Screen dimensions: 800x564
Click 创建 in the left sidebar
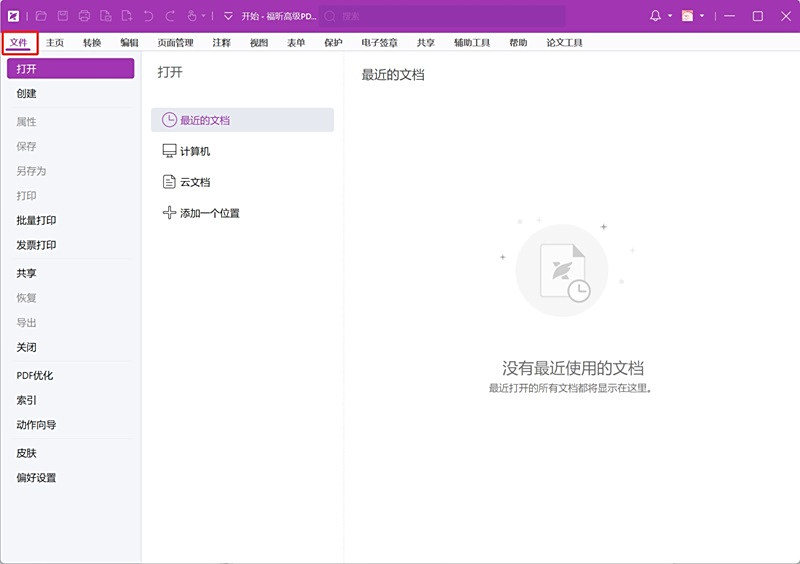click(x=26, y=93)
